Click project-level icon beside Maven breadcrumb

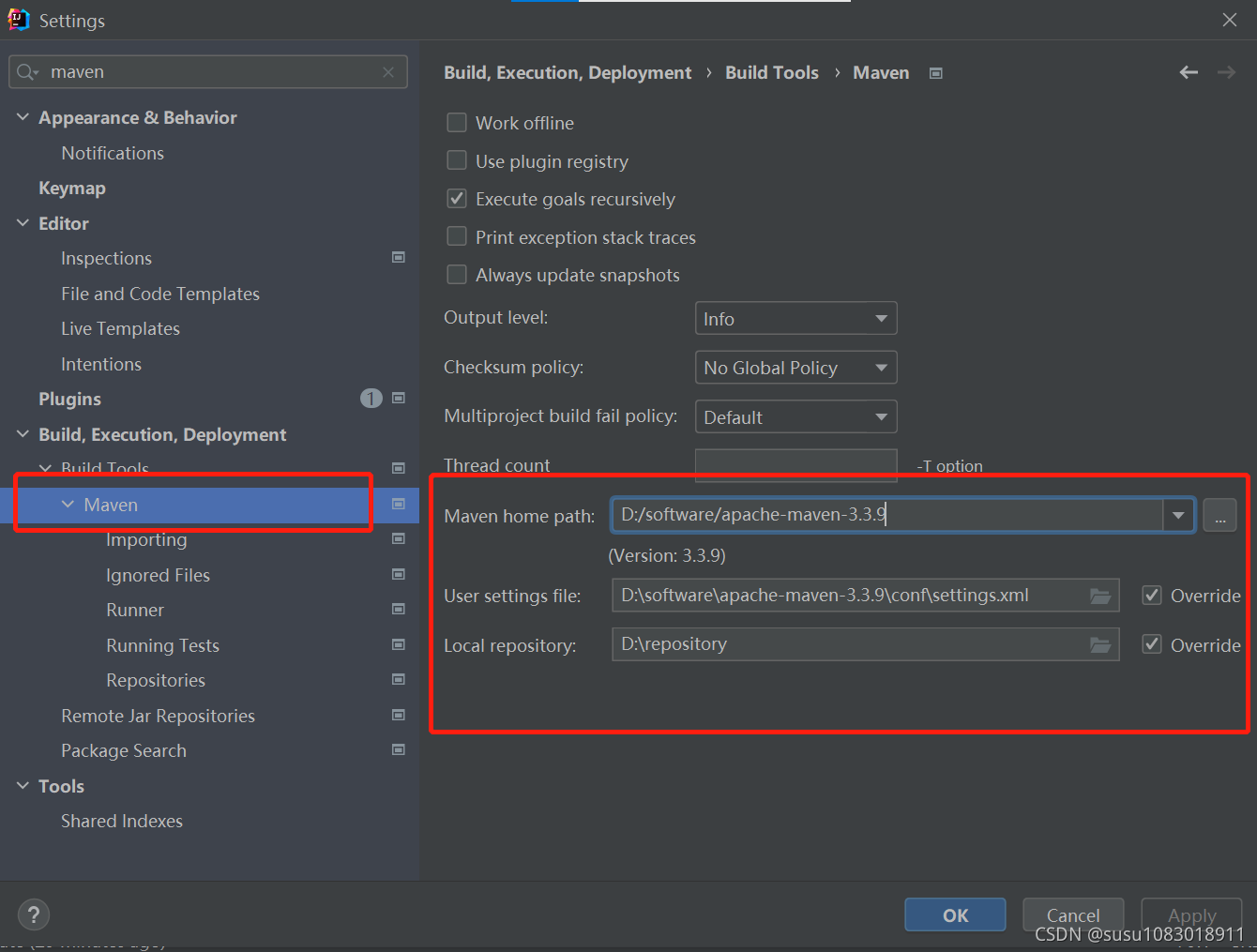pyautogui.click(x=935, y=73)
